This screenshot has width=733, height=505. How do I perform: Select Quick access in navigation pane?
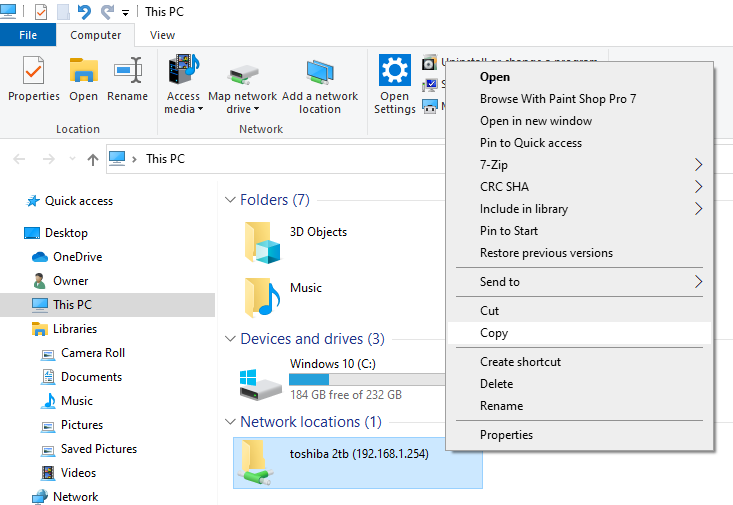(79, 201)
